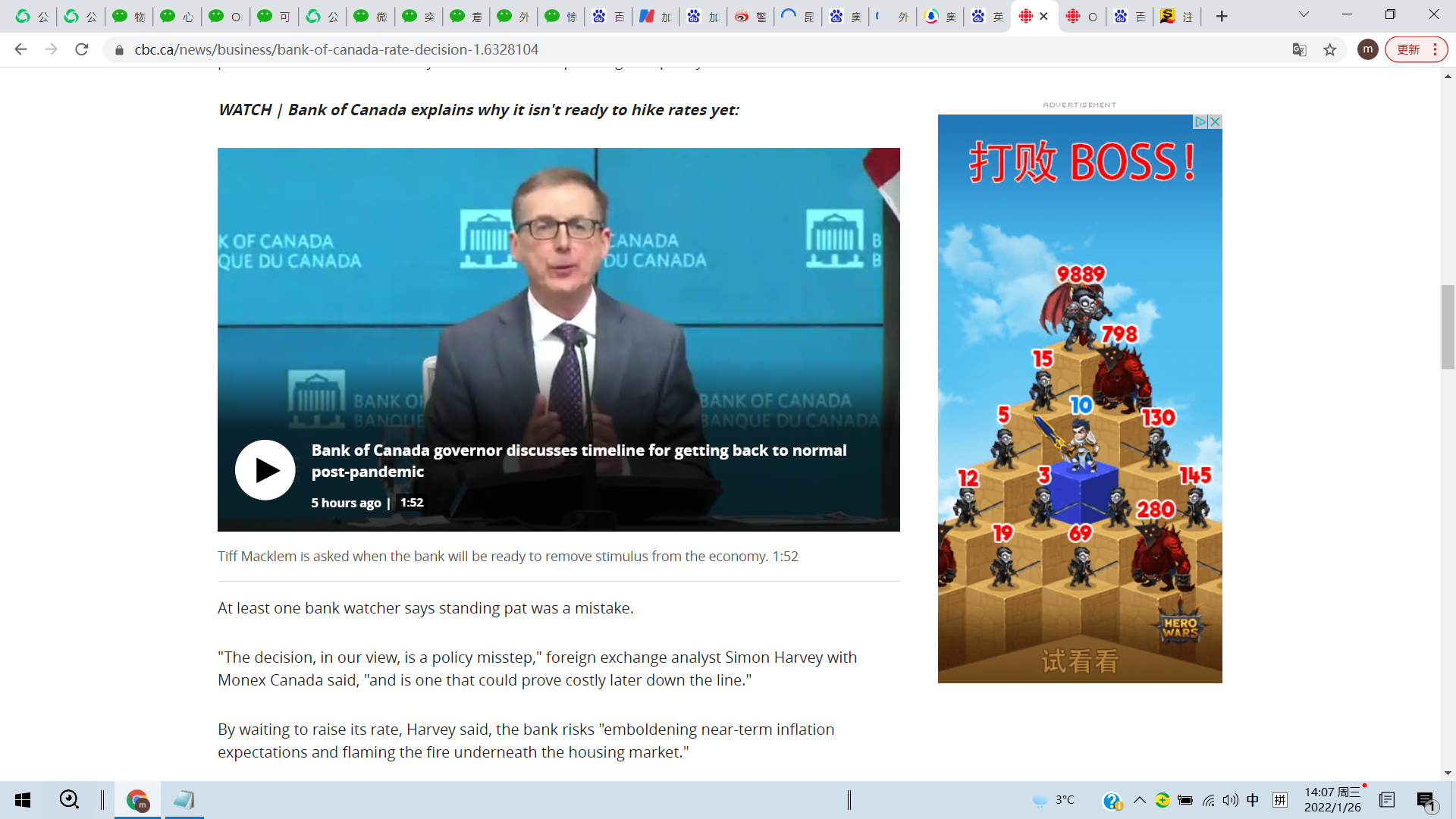Click the Hero Wars advertisement image

pos(1080,399)
